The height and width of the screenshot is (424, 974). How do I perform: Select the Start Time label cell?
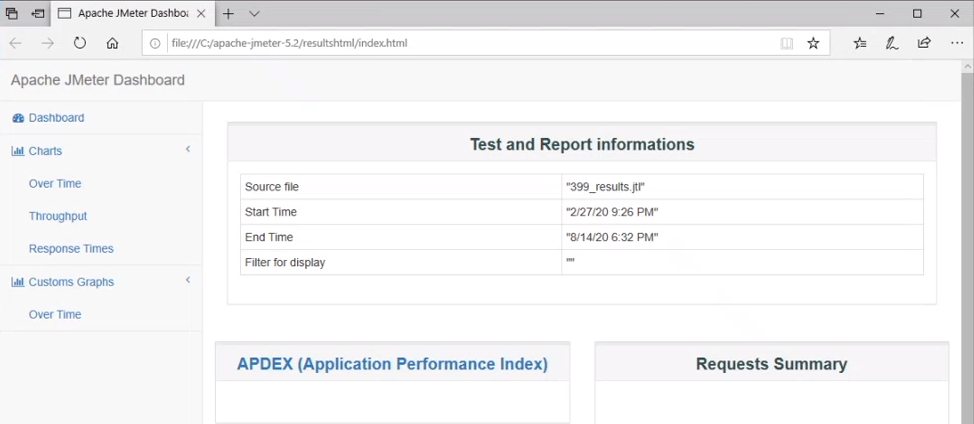click(401, 212)
